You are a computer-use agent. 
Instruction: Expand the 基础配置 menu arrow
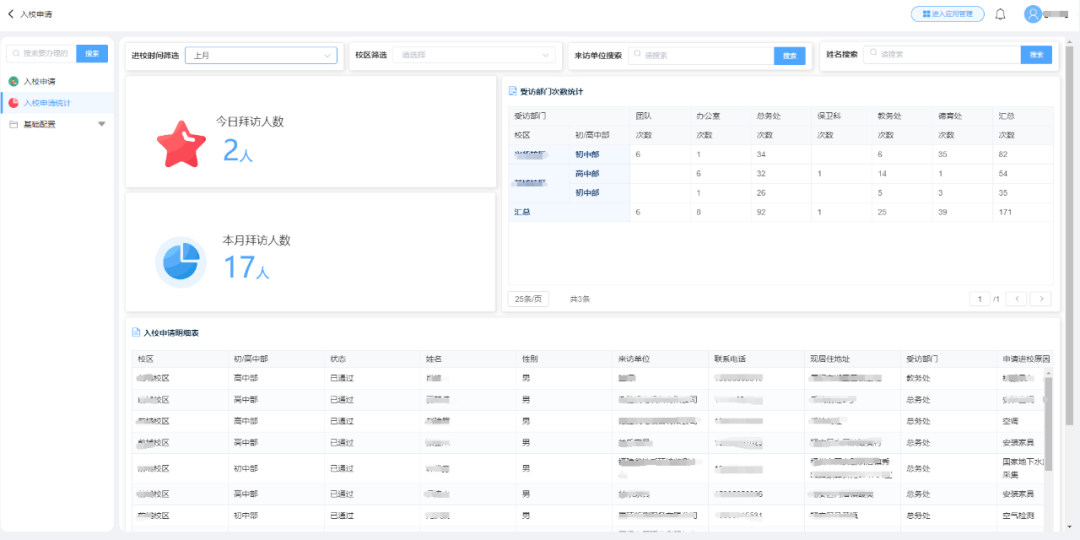101,124
